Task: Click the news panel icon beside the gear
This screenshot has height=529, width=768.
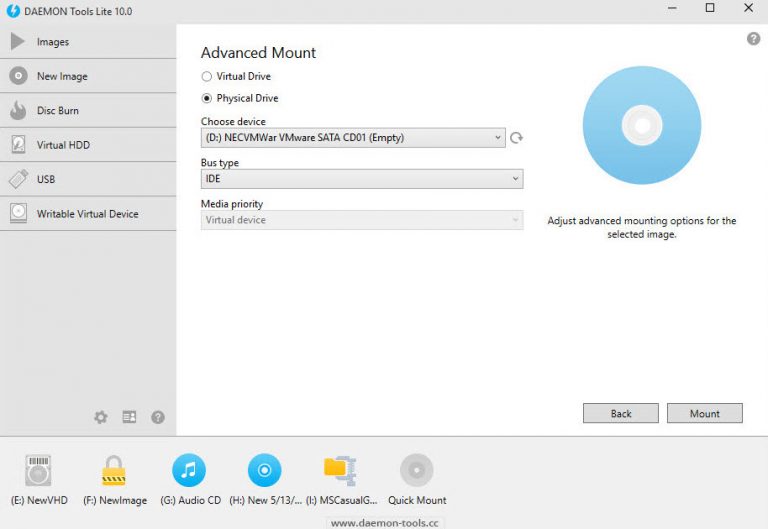Action: [129, 417]
